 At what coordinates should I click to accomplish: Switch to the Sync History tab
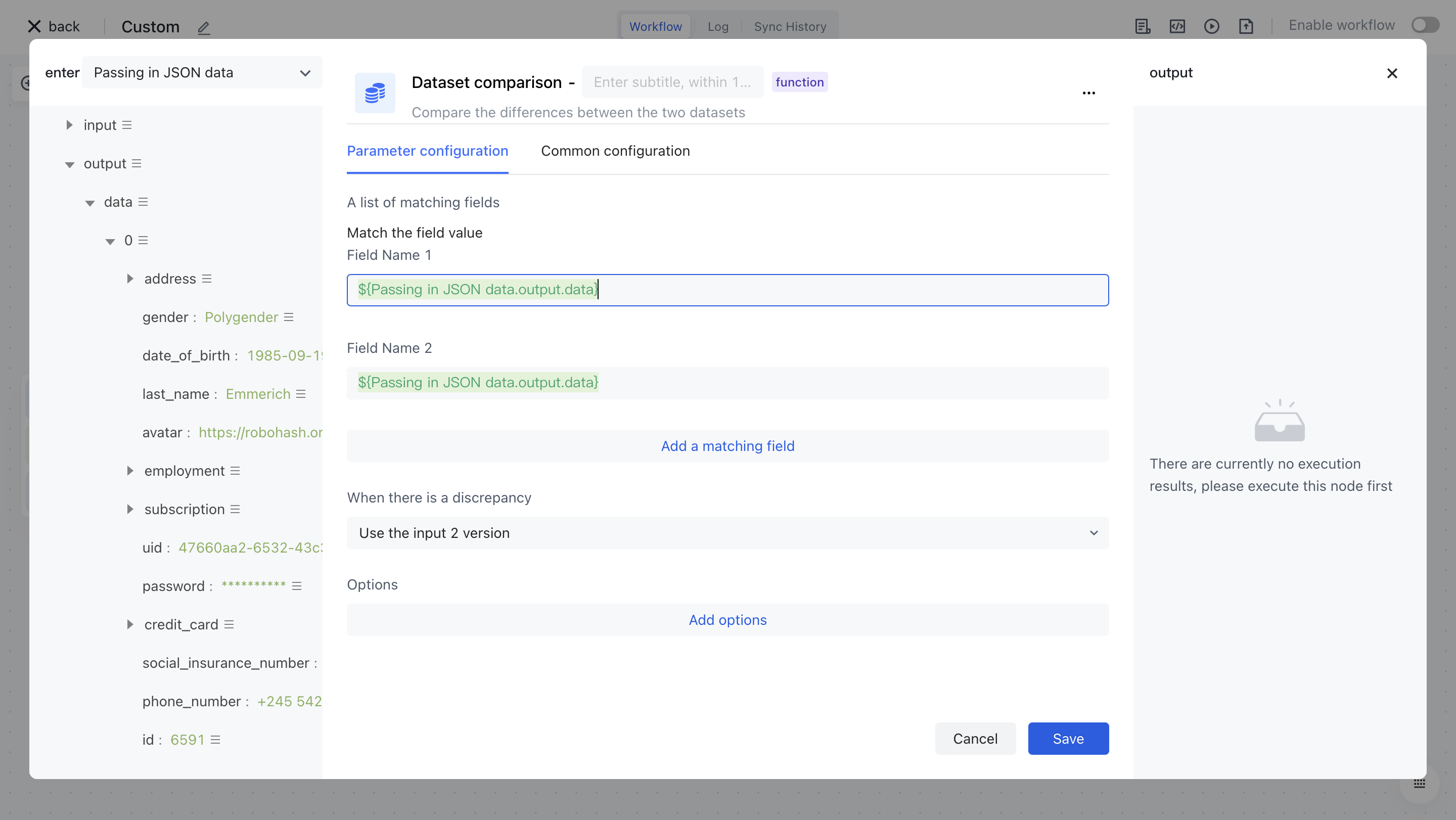coord(790,27)
